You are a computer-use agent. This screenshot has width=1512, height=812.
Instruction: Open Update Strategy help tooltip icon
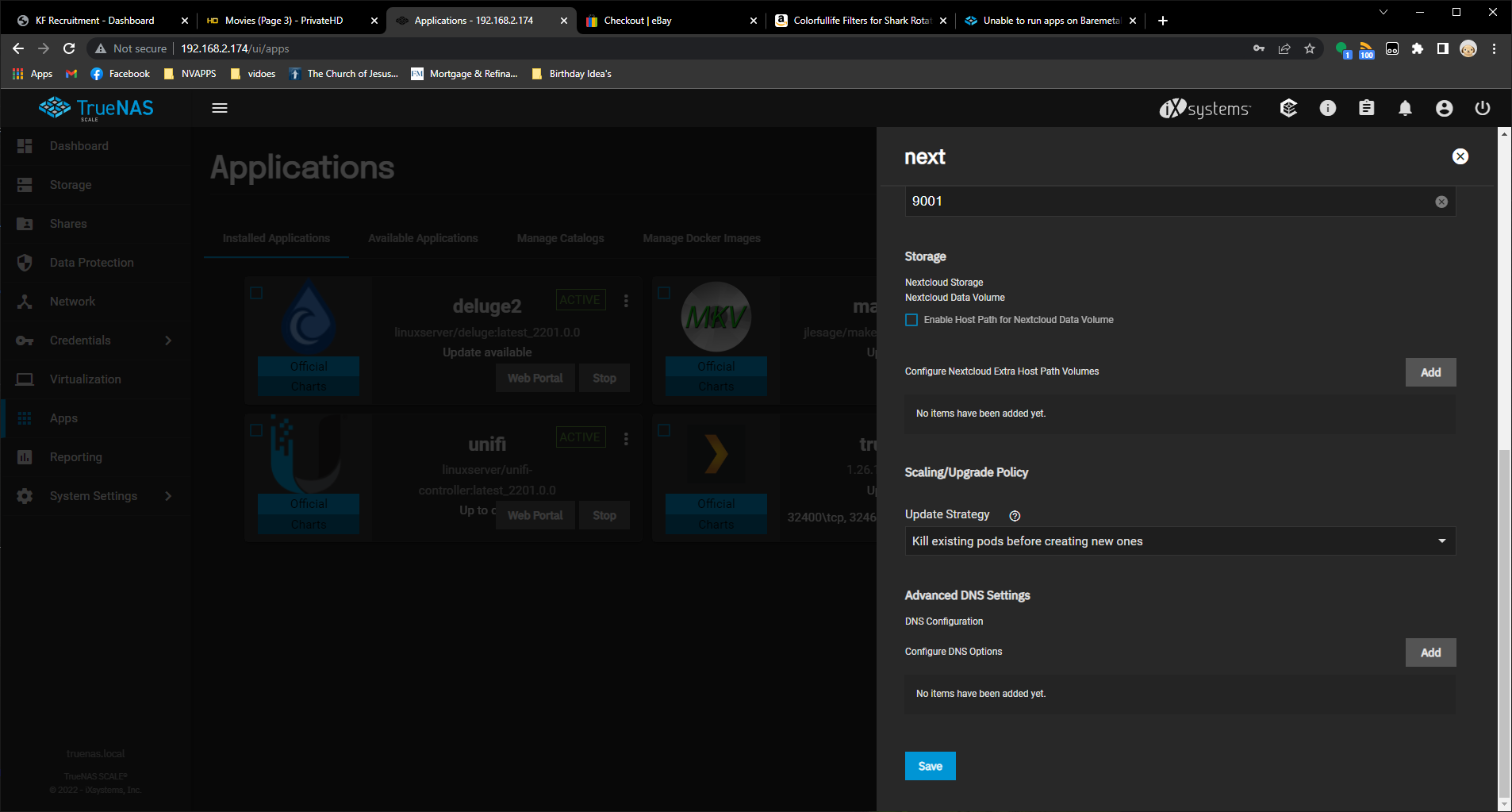[x=1015, y=516]
